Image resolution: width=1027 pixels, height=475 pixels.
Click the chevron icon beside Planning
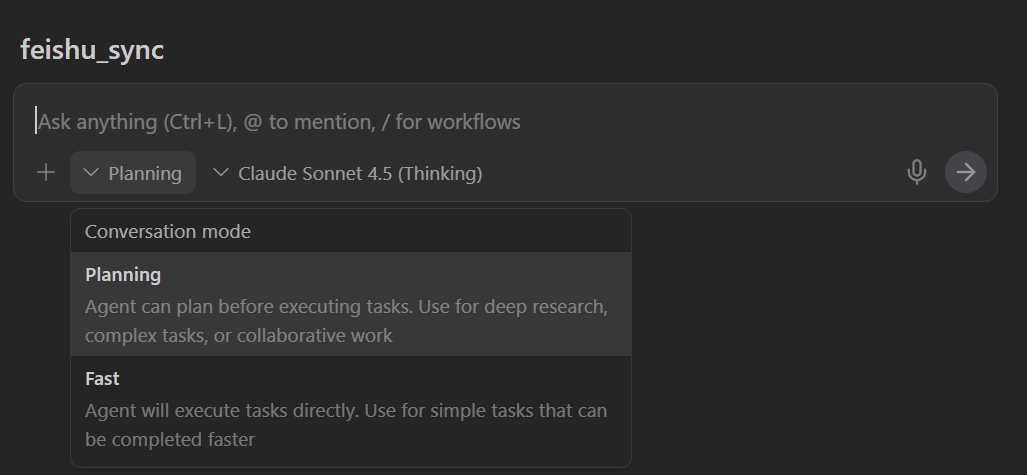point(91,173)
